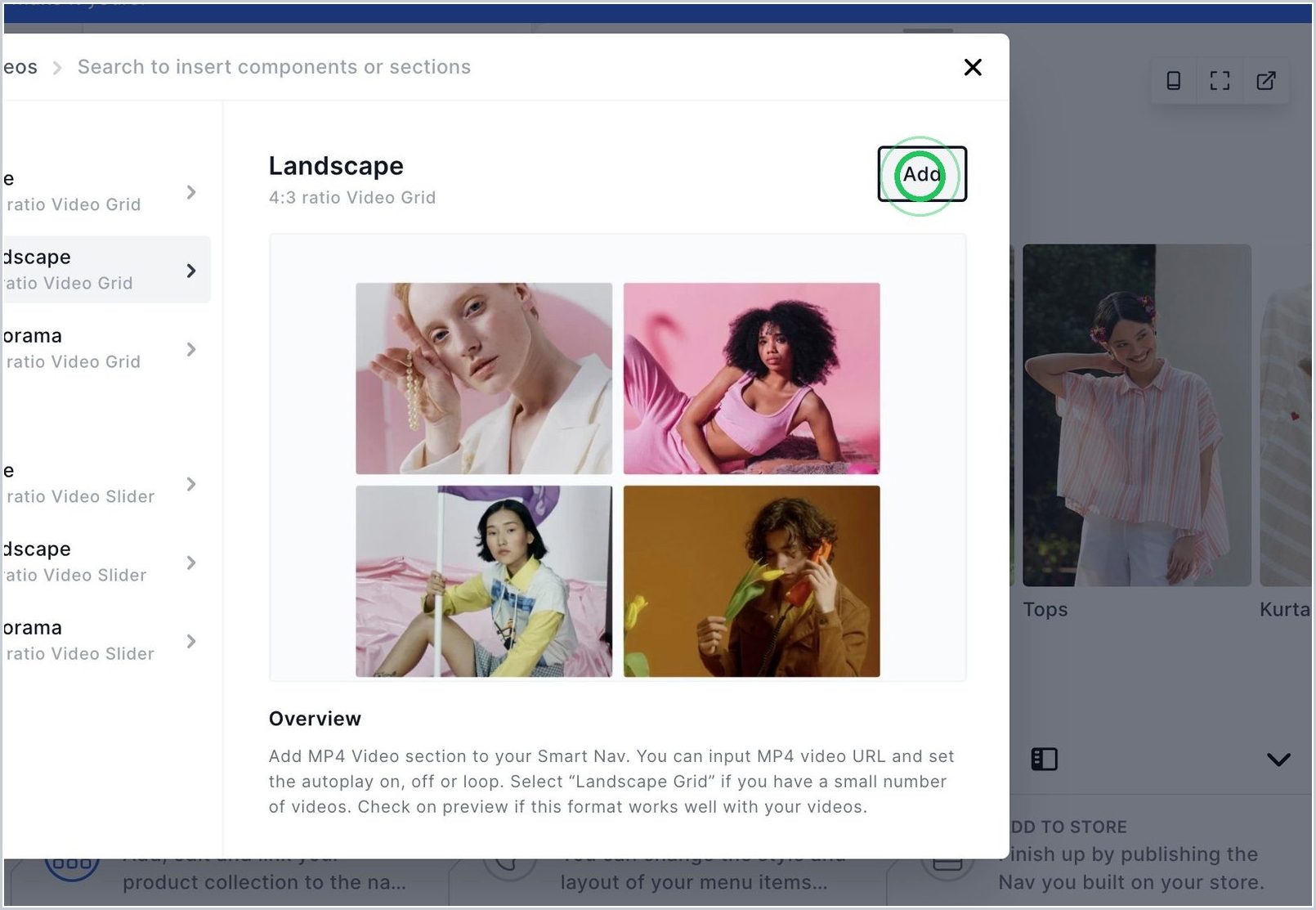Click the '4:3 ratio Video Grid' subtitle
This screenshot has height=910, width=1316.
click(352, 197)
